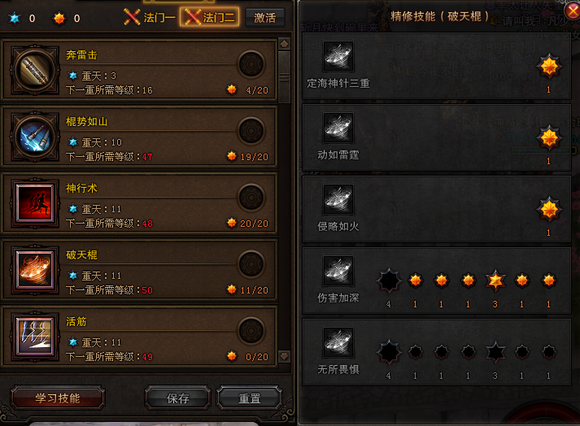Select the 棍势如山 skill icon
The height and width of the screenshot is (426, 580).
[x=35, y=137]
